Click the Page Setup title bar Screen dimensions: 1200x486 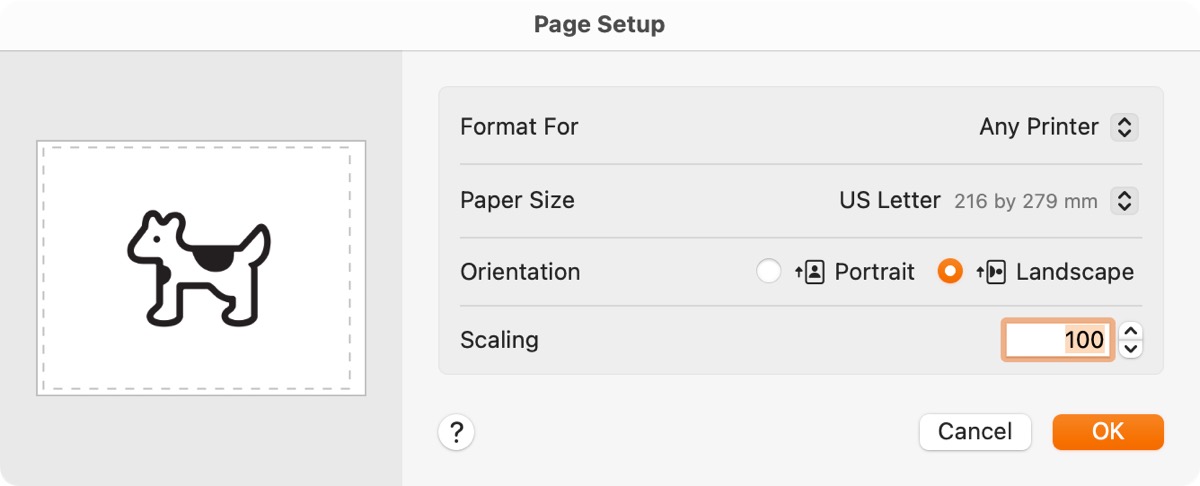(600, 25)
